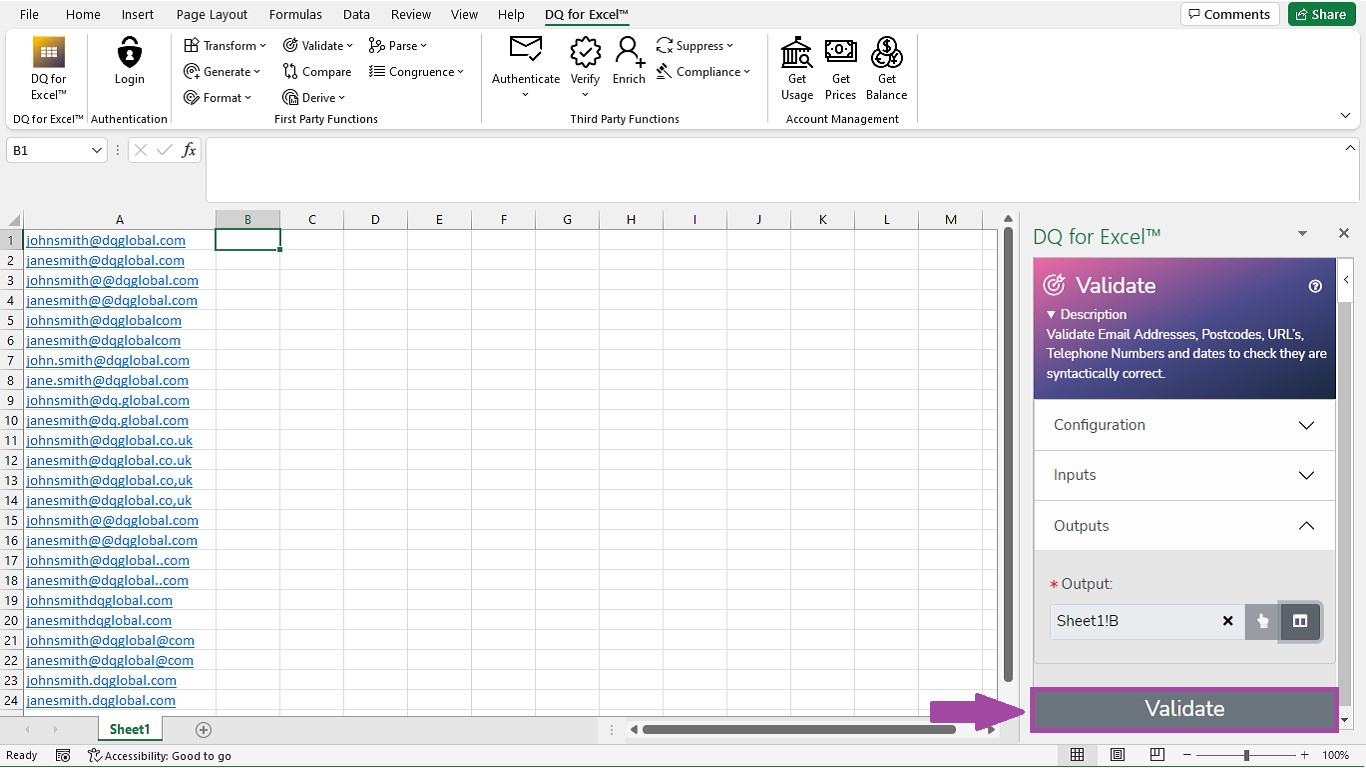Screen dimensions: 1366x768
Task: Open the Comments pane
Action: pos(1230,14)
